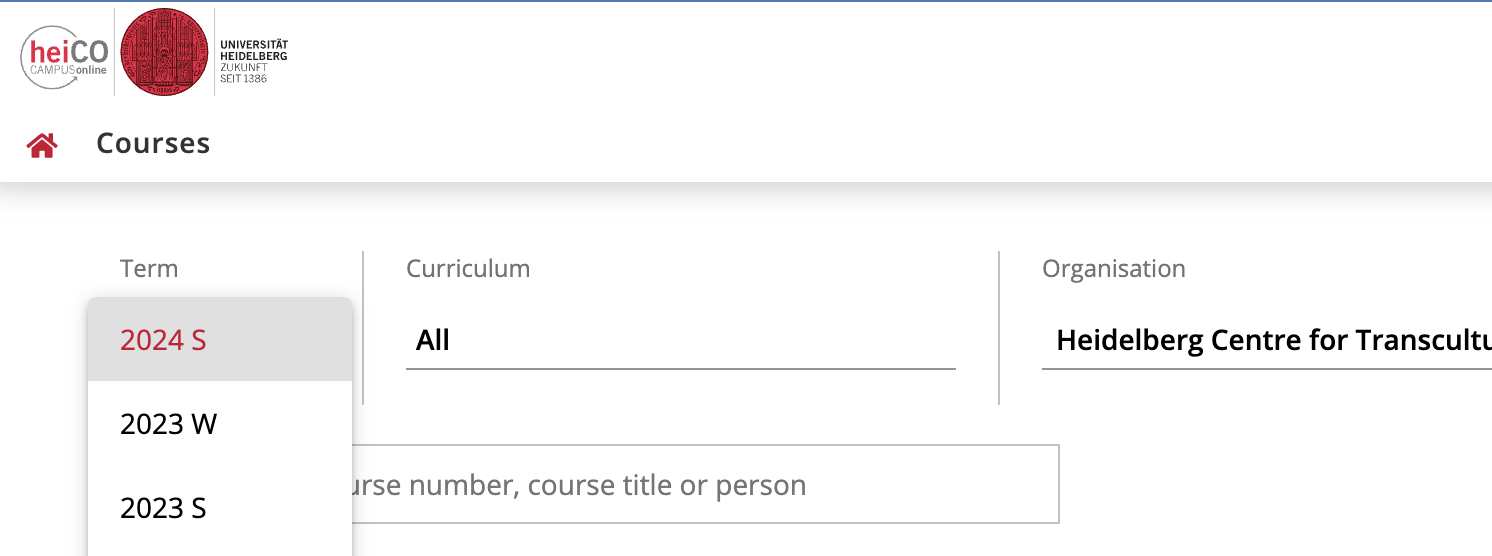Open the Curriculum dropdown showing All
1492x556 pixels.
[680, 341]
